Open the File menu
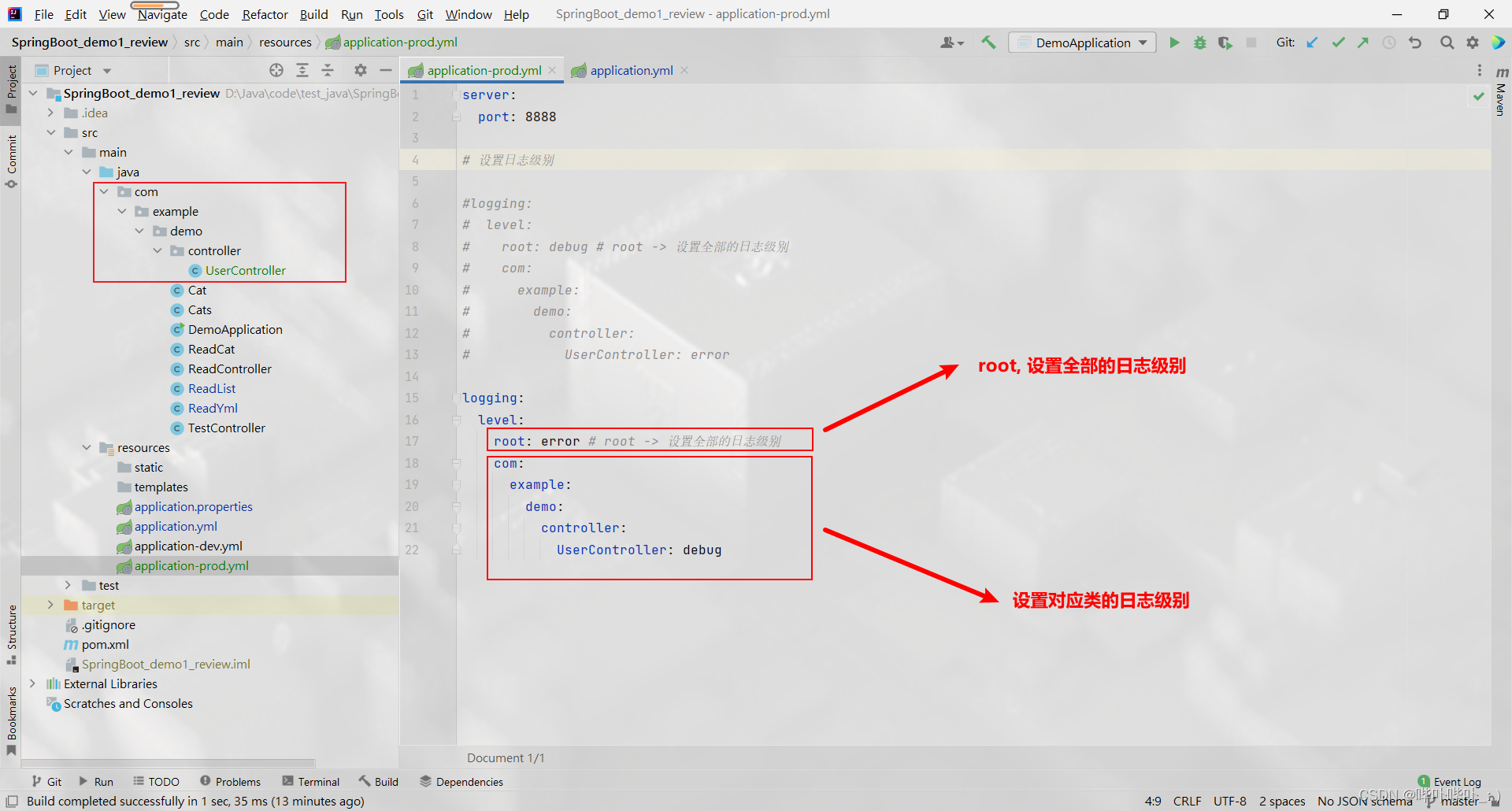This screenshot has height=811, width=1512. (x=43, y=14)
